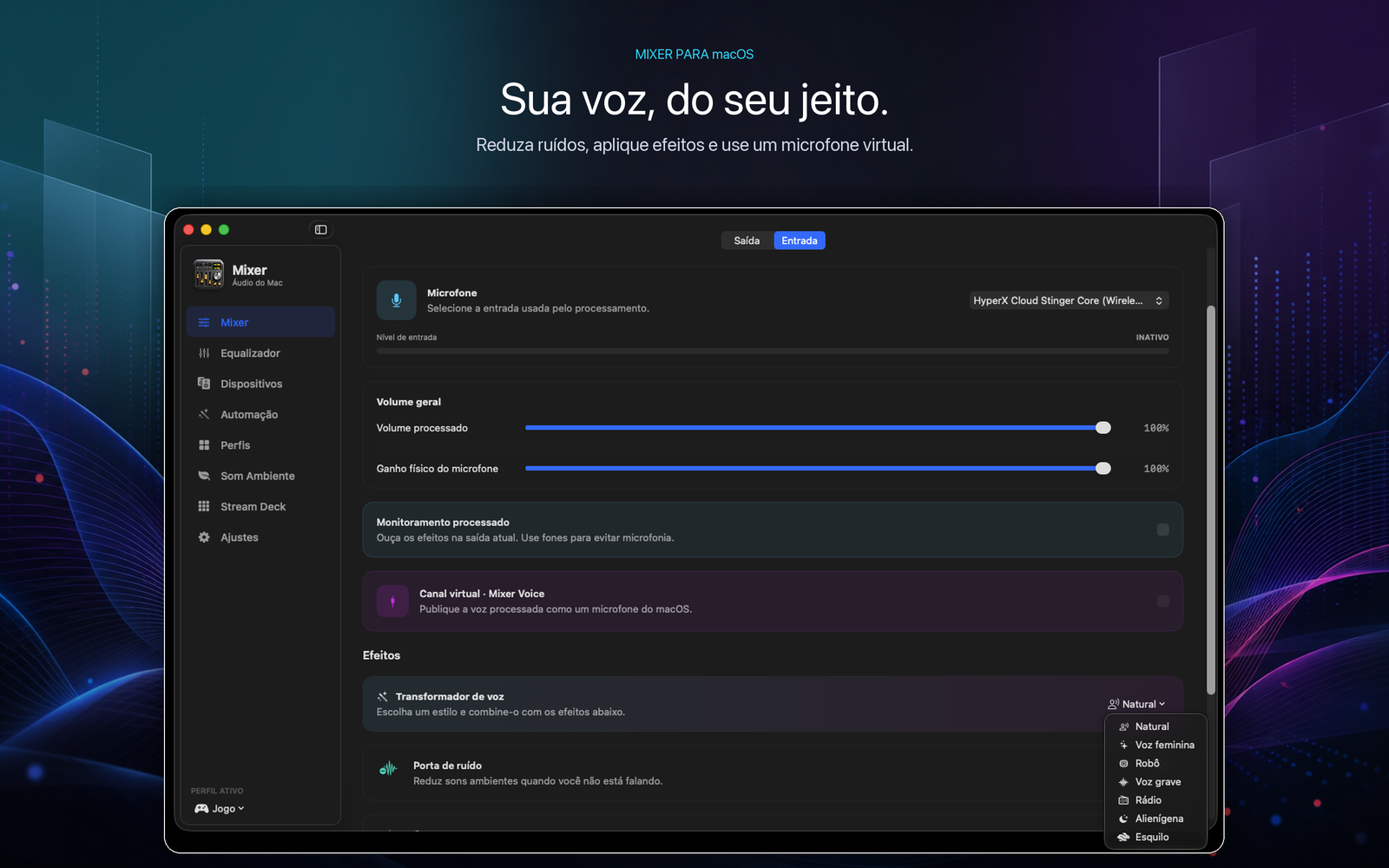Select Esquilo voice style
This screenshot has width=1389, height=868.
(1155, 838)
